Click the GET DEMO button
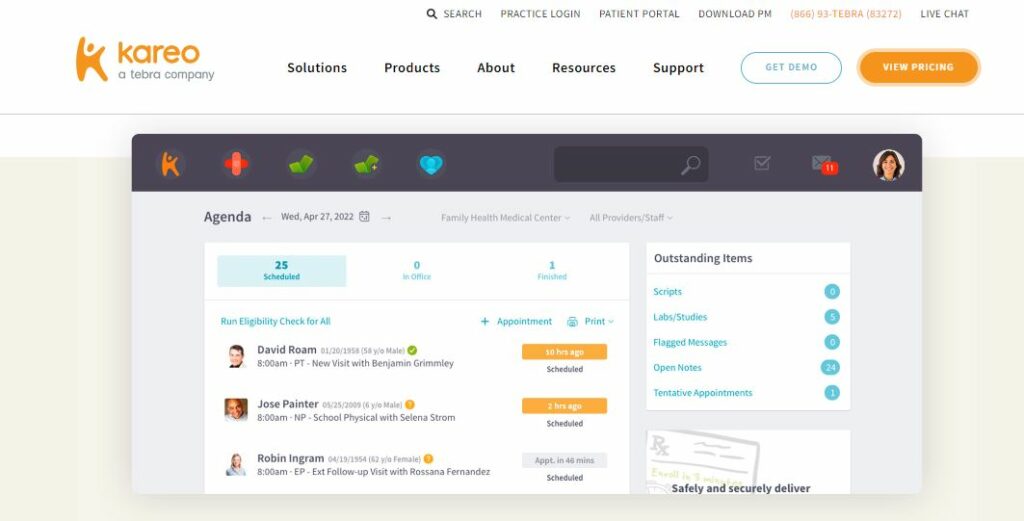The height and width of the screenshot is (521, 1024). (x=791, y=67)
